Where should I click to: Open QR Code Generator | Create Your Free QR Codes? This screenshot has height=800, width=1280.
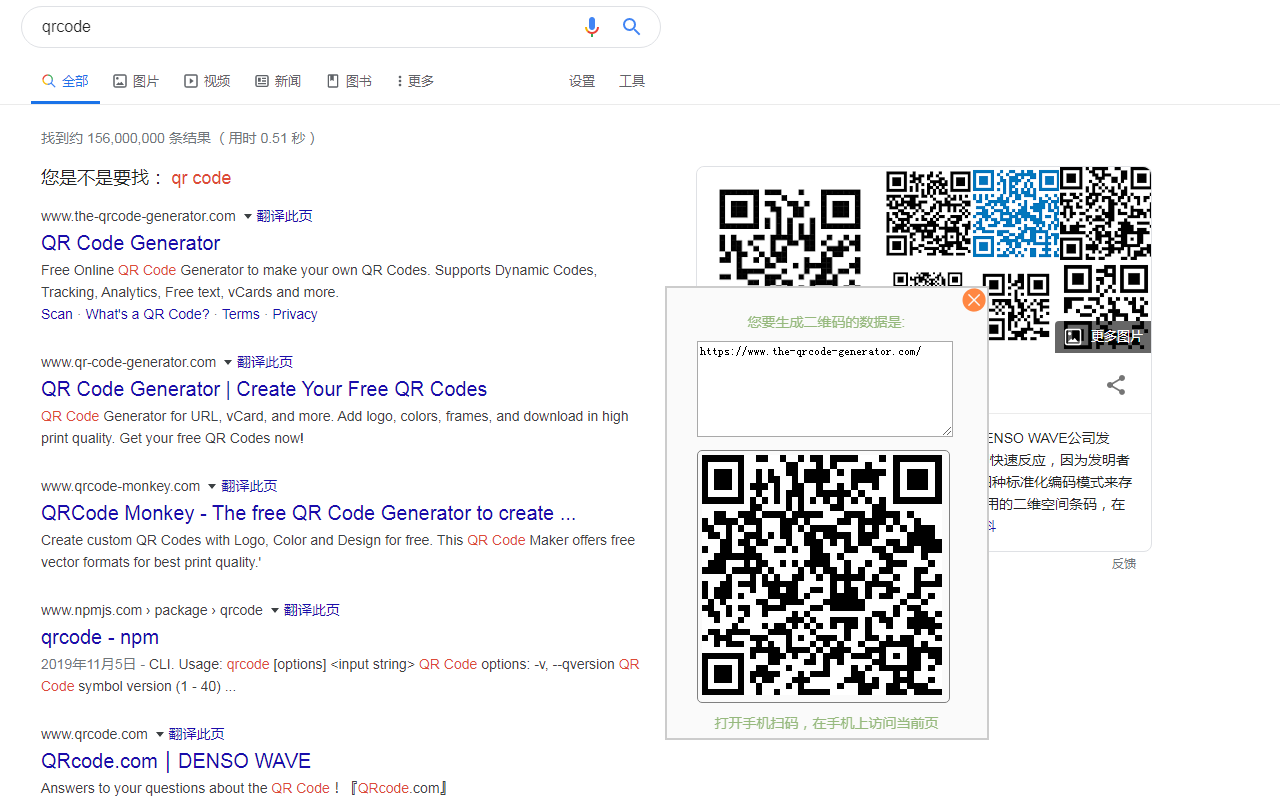point(264,389)
